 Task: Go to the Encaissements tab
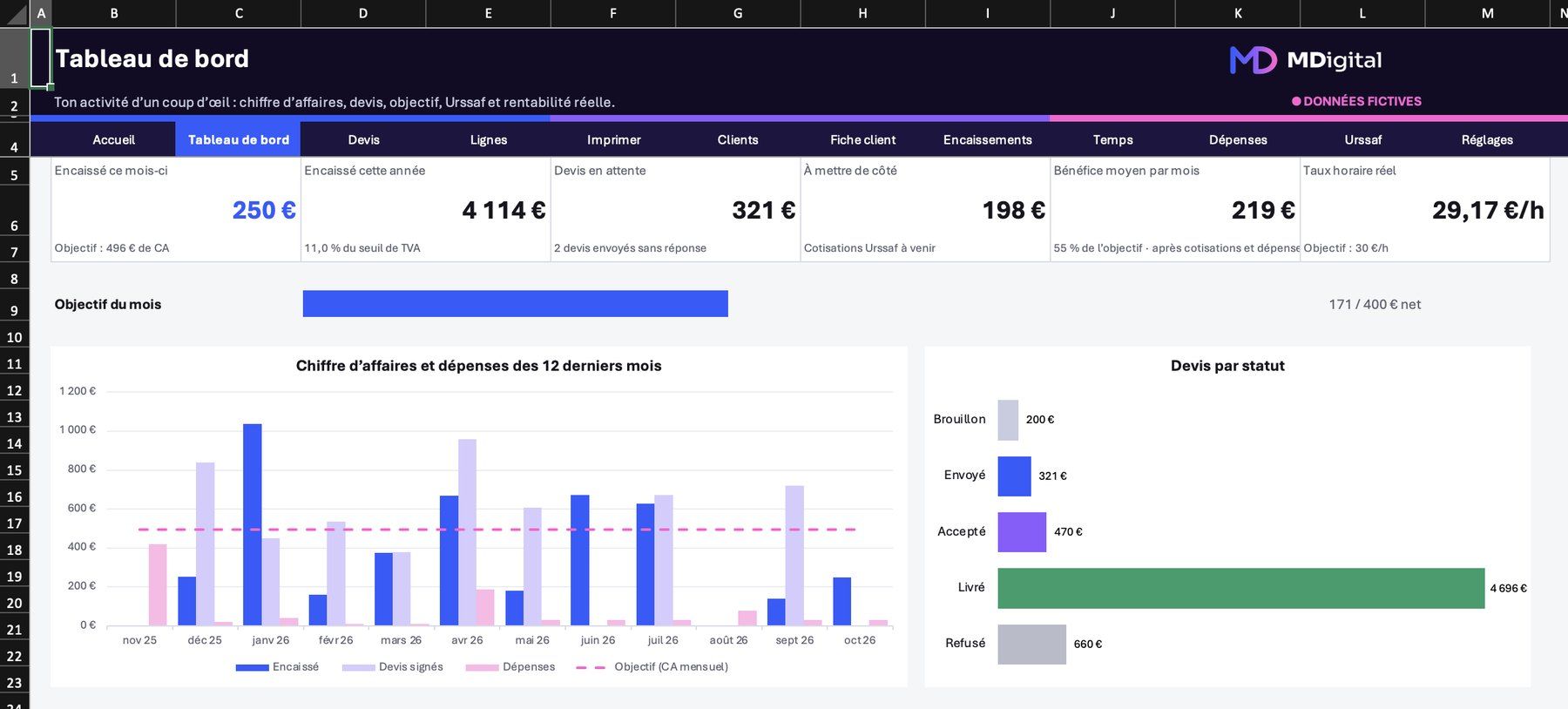[x=988, y=139]
